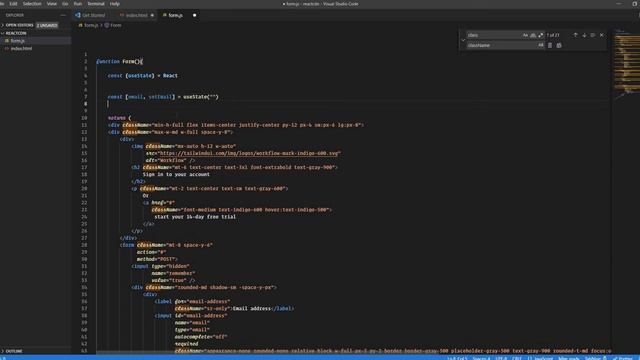The height and width of the screenshot is (360, 640).
Task: Click line number 11 in gutter
Action: tap(84, 125)
